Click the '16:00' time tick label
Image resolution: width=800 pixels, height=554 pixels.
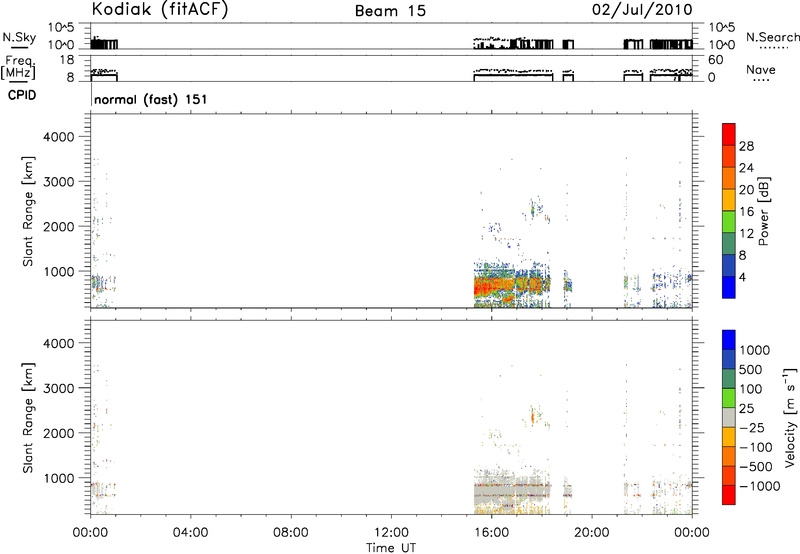pos(491,533)
